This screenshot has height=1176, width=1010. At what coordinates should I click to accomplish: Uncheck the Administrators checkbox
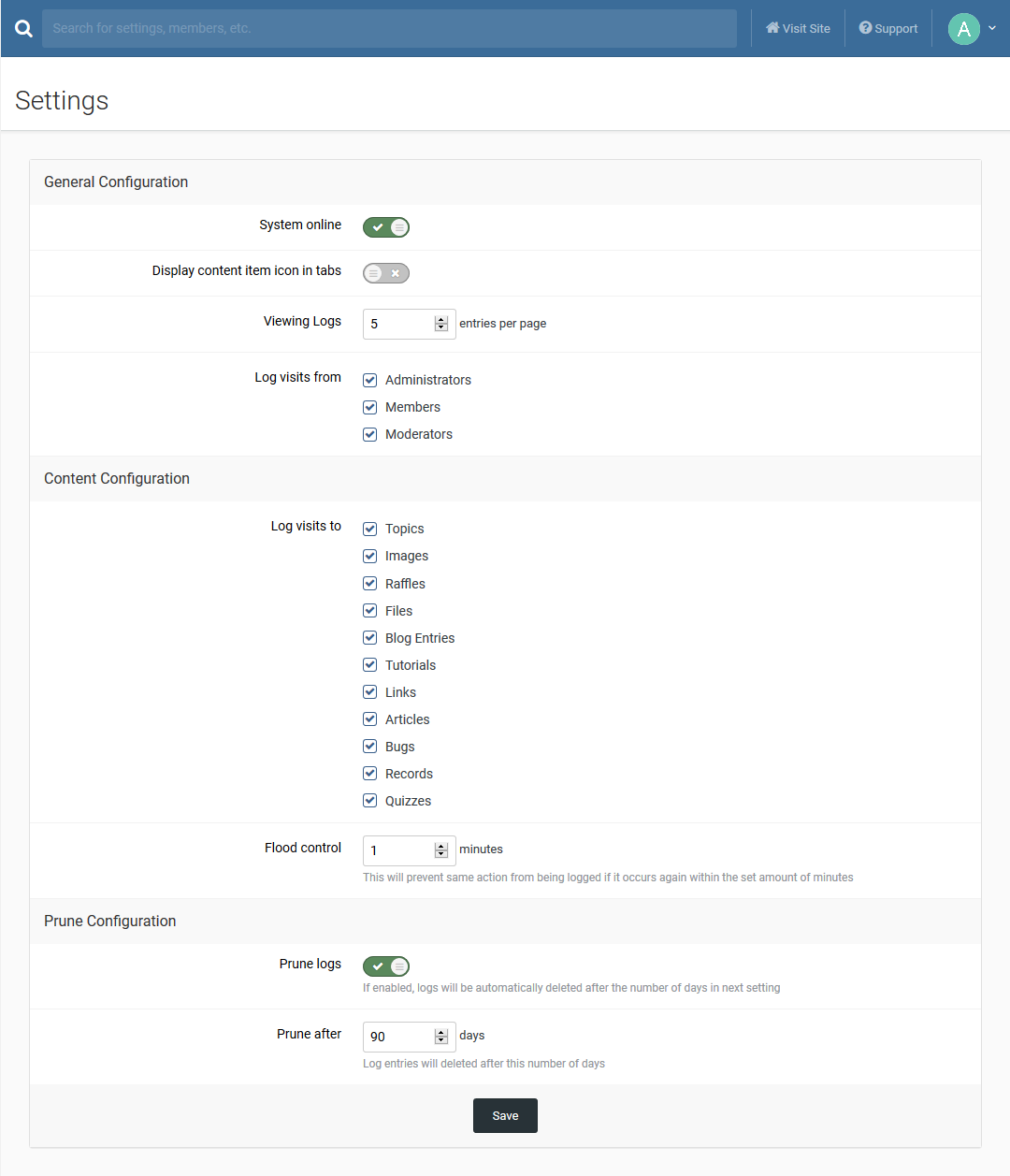tap(370, 380)
